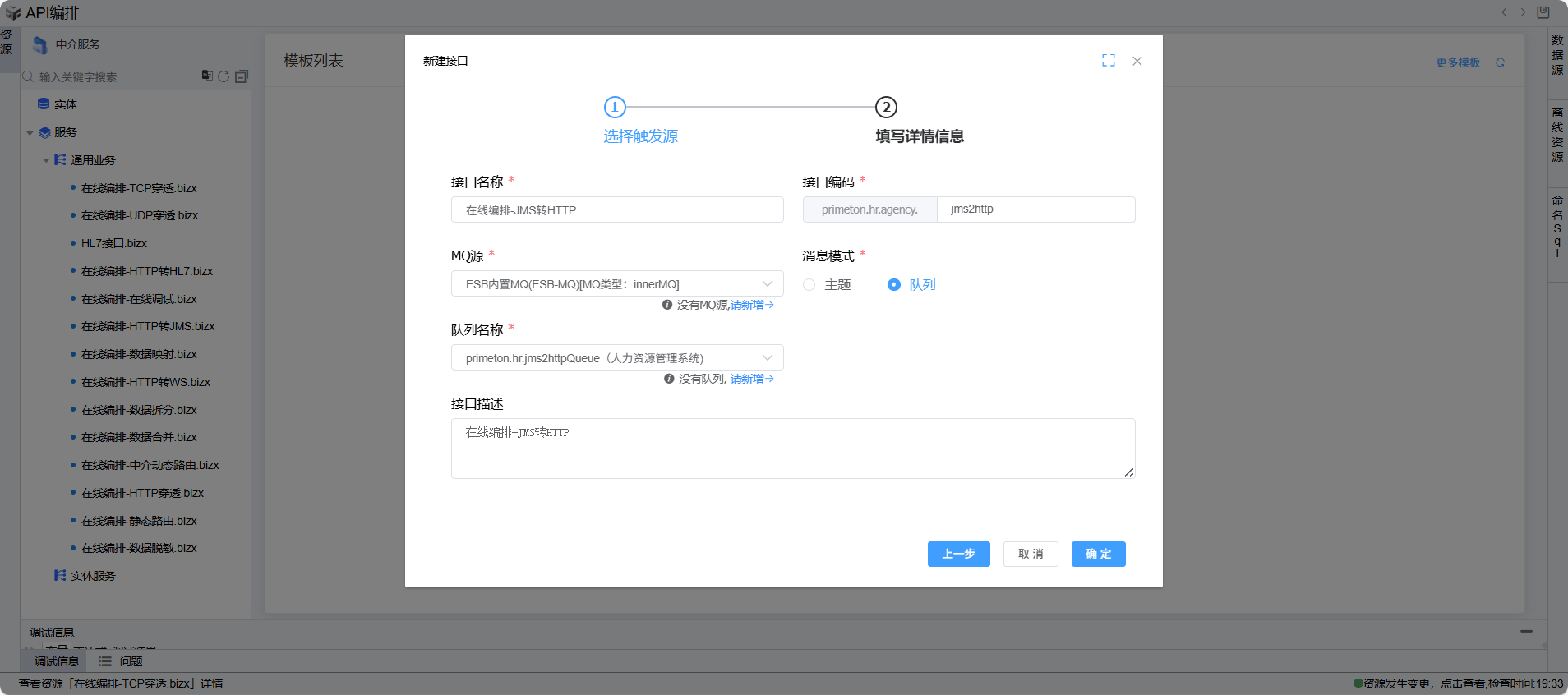
Task: Click the collapse-all icon in the resource panel
Action: 242,76
